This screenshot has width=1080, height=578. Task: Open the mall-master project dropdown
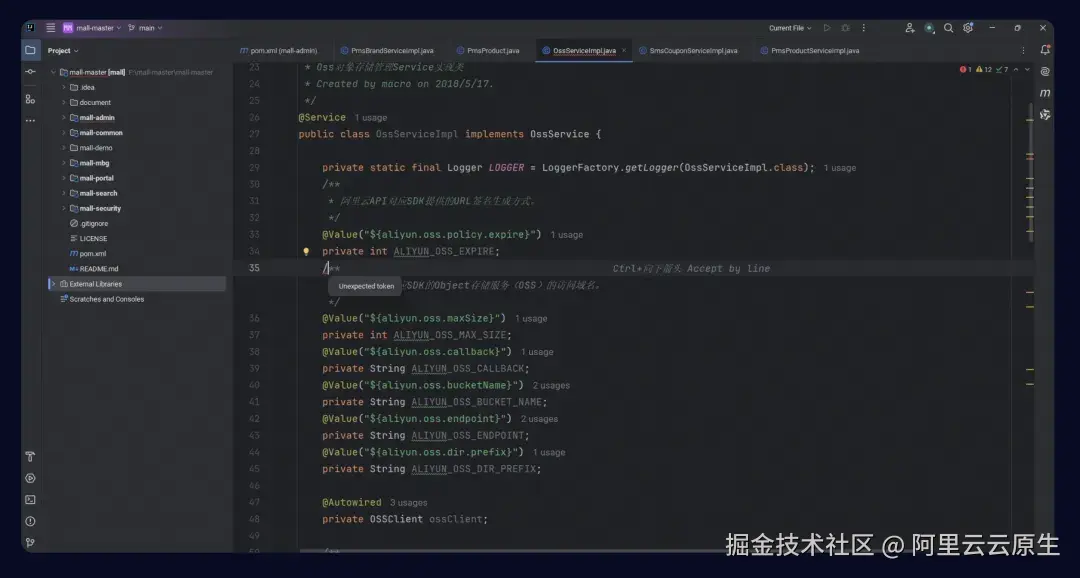click(94, 27)
